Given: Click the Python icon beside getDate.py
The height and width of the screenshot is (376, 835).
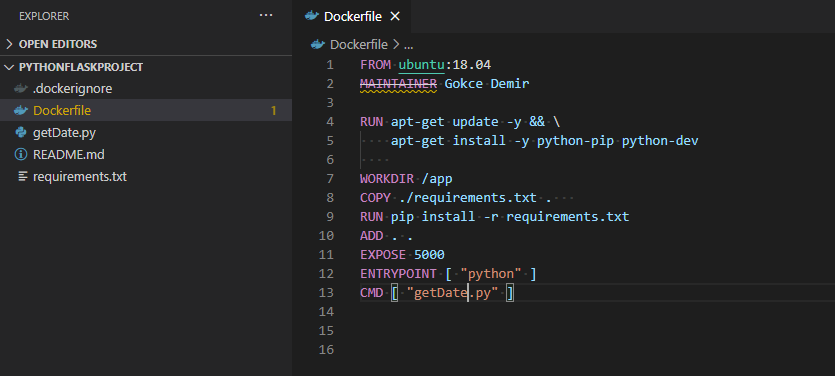Looking at the screenshot, I should [21, 133].
